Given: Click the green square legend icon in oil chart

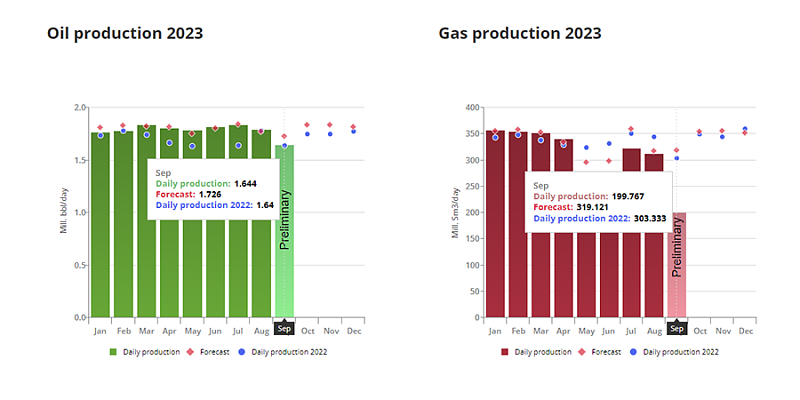Looking at the screenshot, I should point(113,352).
